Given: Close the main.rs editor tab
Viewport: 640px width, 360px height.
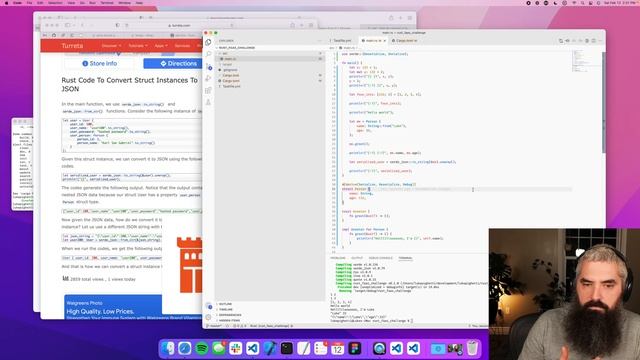Looking at the screenshot, I should pos(384,41).
